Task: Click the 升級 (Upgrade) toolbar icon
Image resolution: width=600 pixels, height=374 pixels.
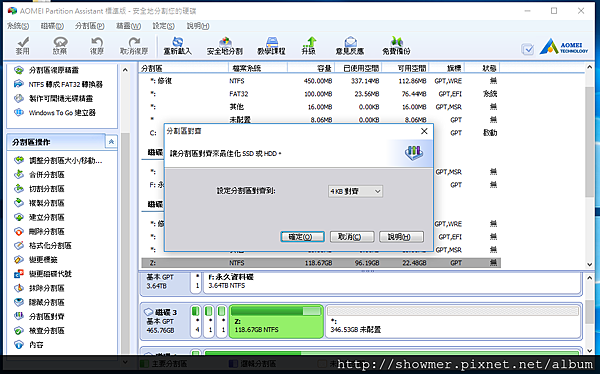Action: click(x=309, y=46)
